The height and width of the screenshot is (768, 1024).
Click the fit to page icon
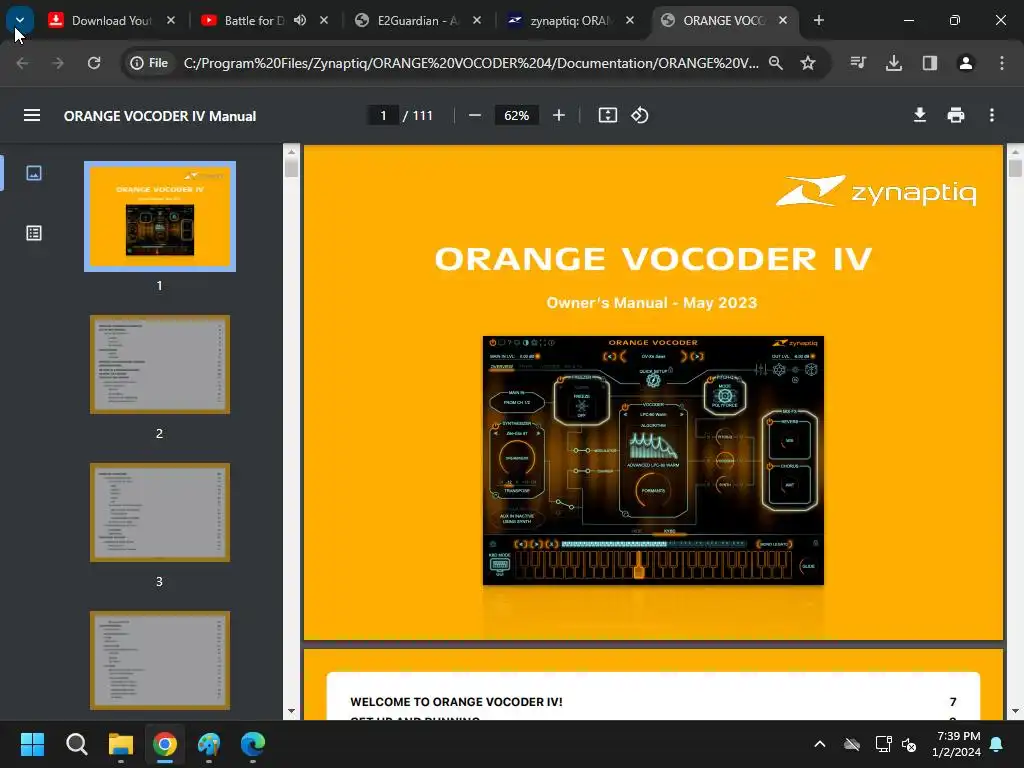pos(608,116)
